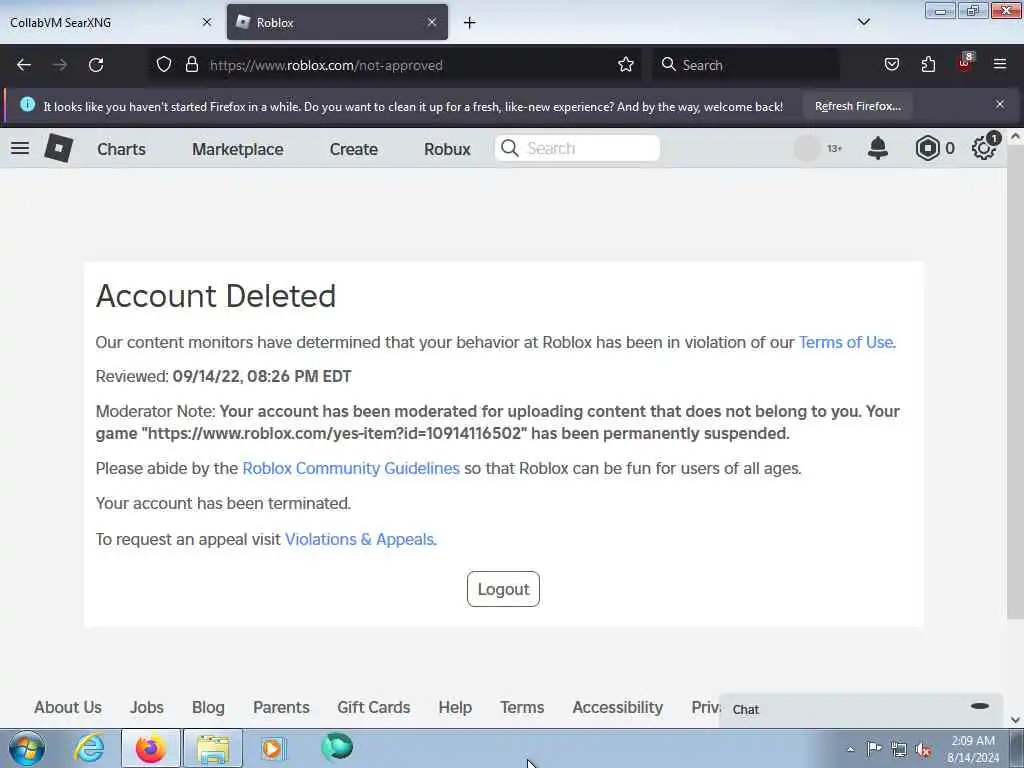Close the Roblox tab
This screenshot has height=768, width=1024.
[432, 22]
